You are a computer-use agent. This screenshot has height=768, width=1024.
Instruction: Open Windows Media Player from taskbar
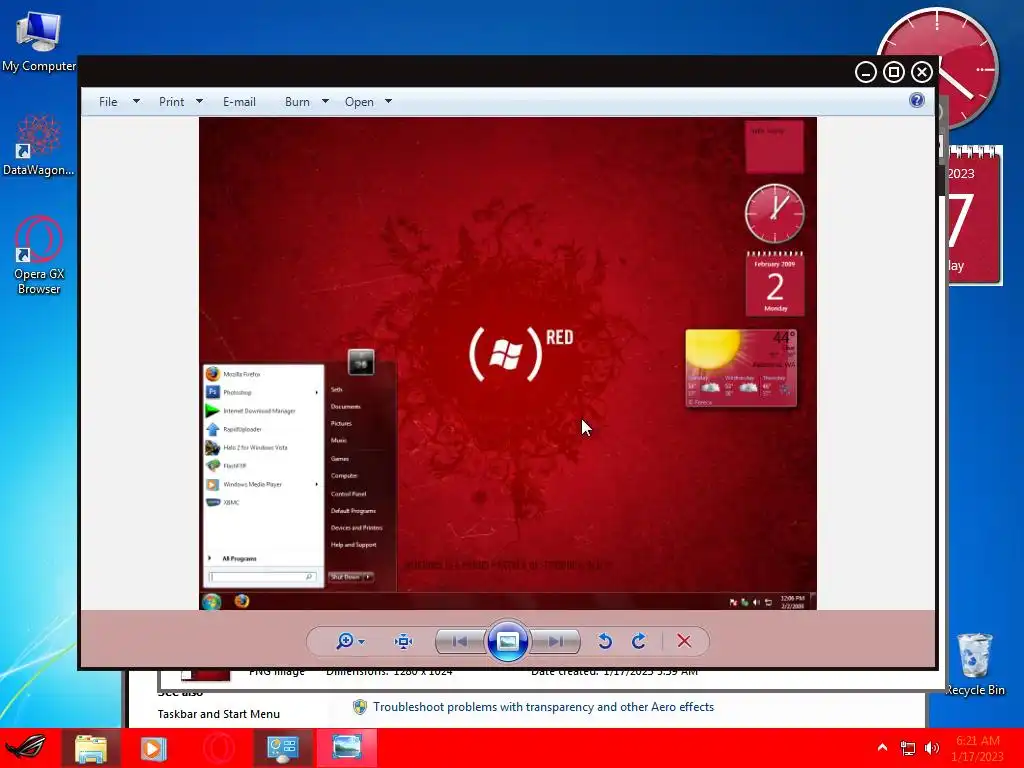click(153, 748)
